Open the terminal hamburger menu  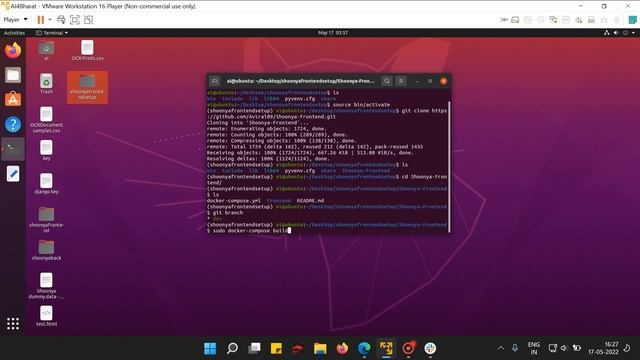tap(401, 81)
